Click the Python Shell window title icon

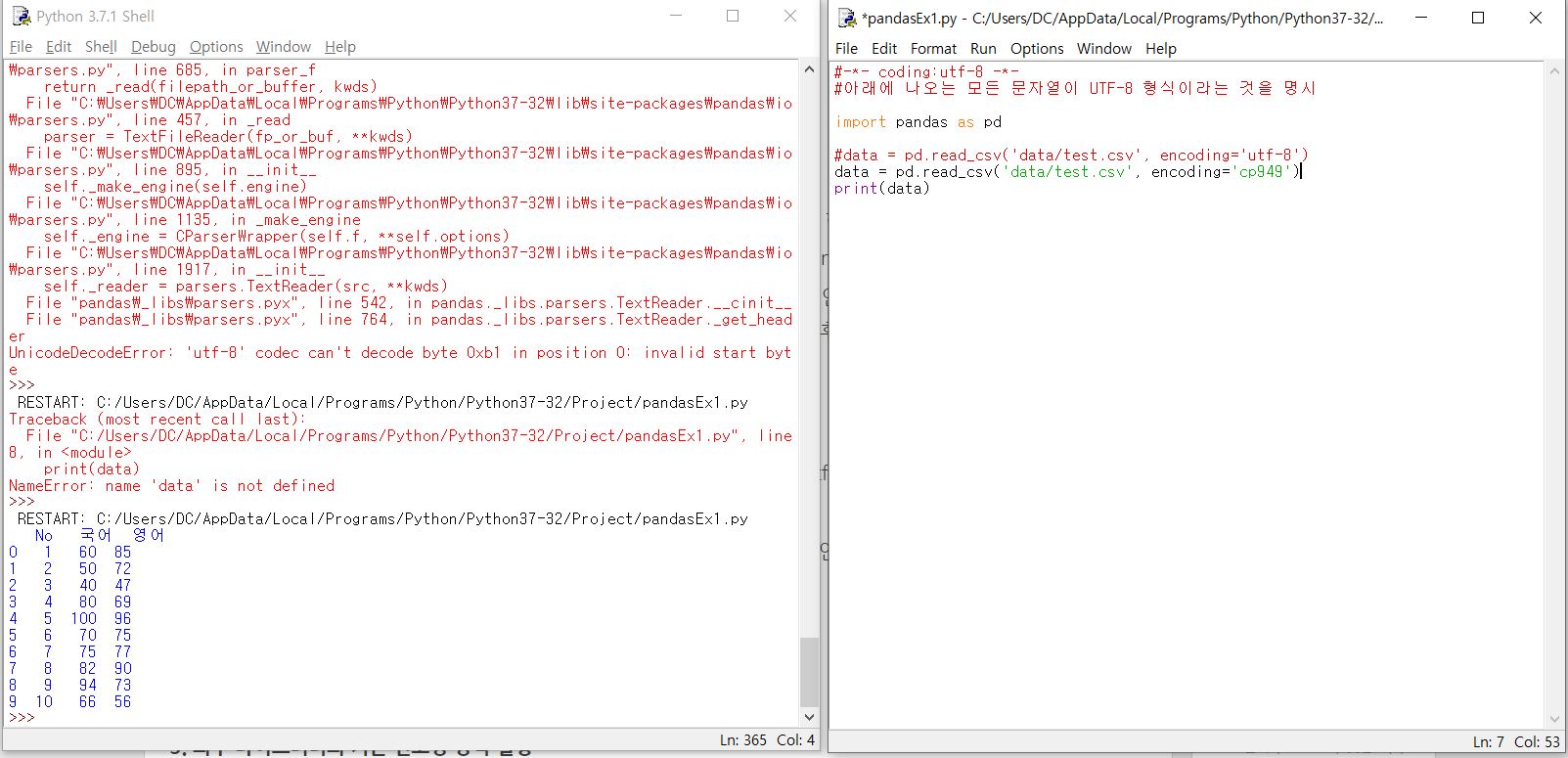(x=21, y=16)
